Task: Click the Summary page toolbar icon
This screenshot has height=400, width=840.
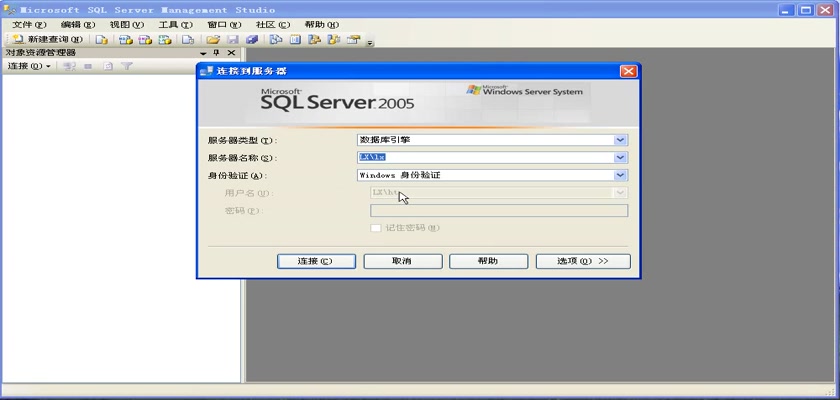Action: pos(295,40)
